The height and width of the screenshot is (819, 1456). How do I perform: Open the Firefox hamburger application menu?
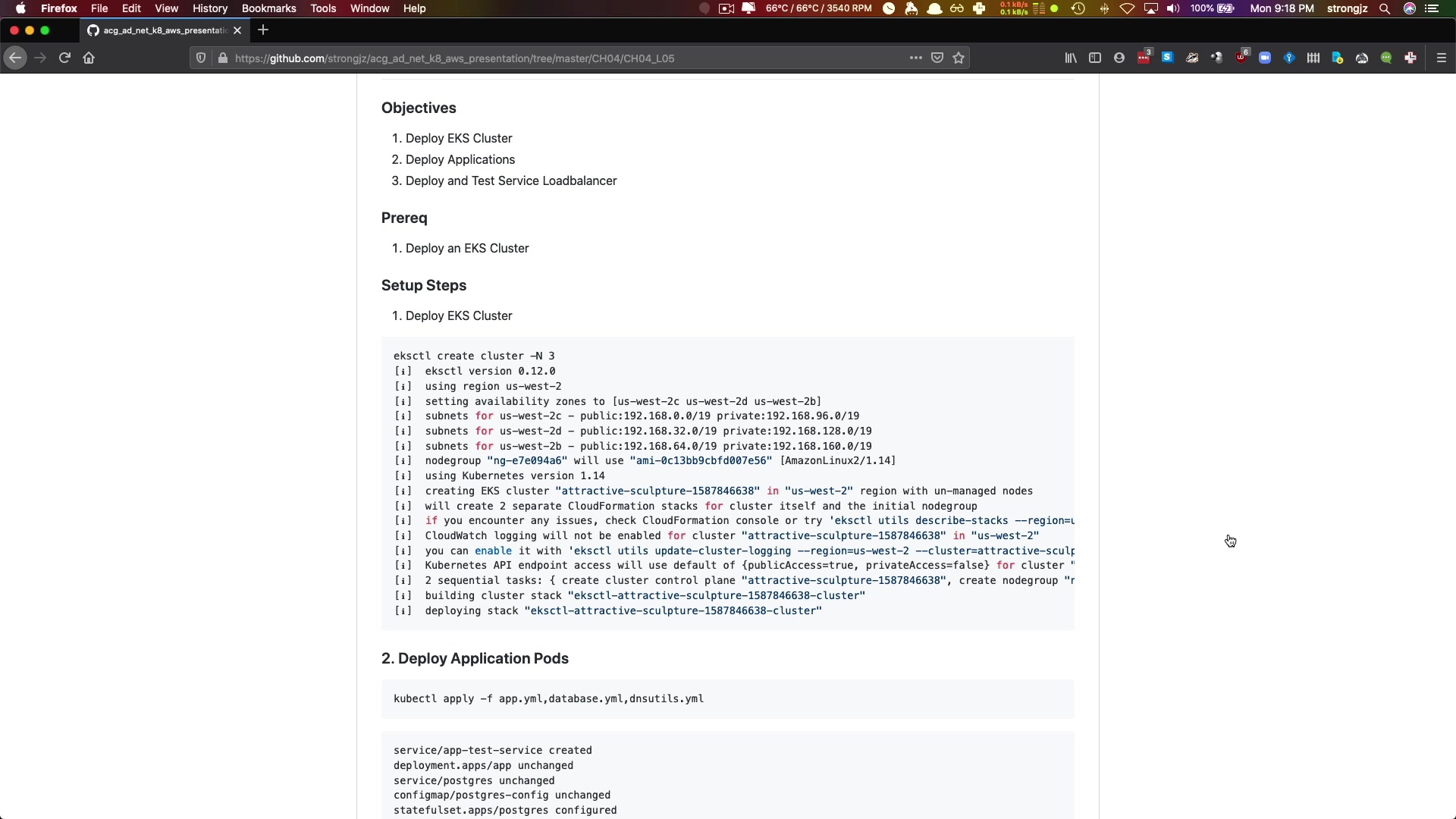1442,58
